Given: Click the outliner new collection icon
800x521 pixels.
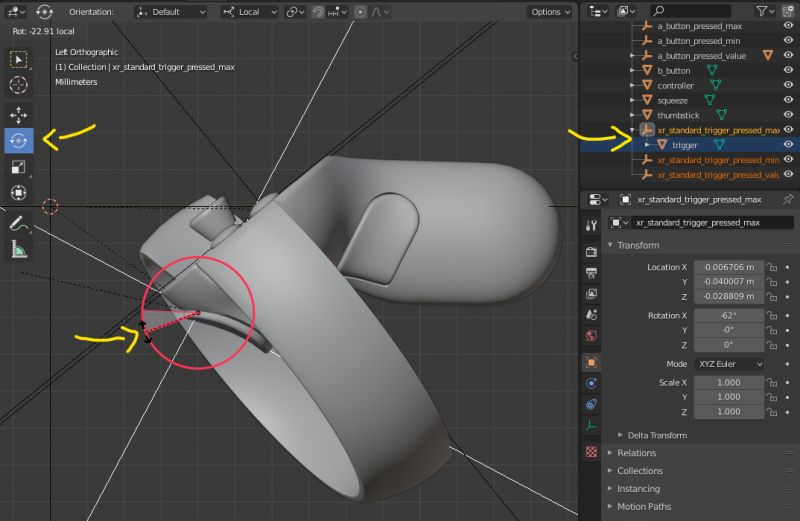Looking at the screenshot, I should pos(789,11).
